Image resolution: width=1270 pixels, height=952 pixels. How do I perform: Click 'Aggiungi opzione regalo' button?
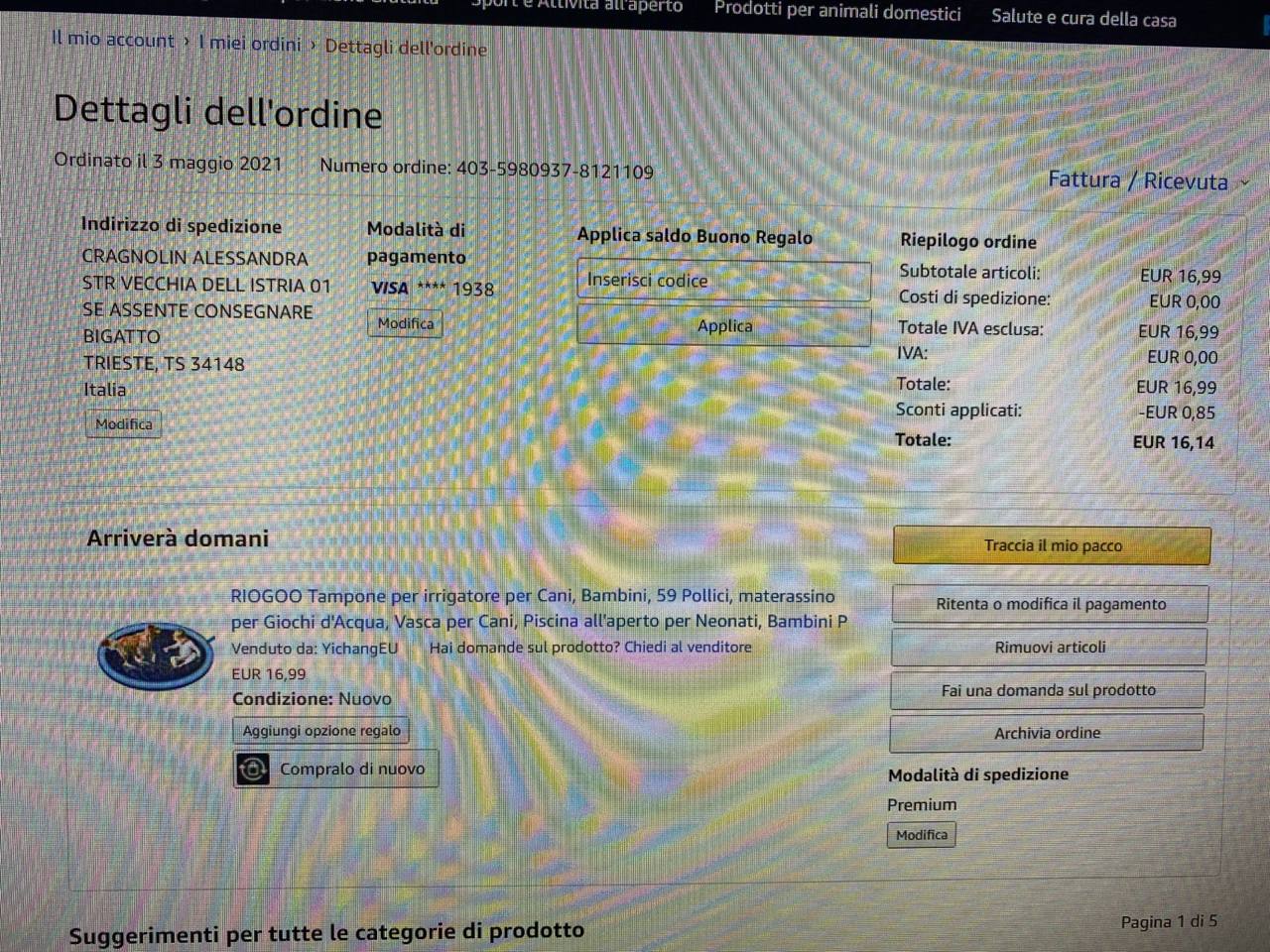click(x=321, y=731)
